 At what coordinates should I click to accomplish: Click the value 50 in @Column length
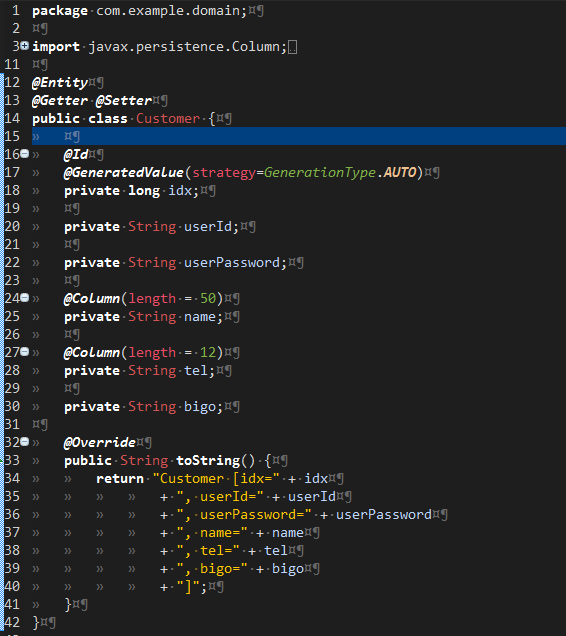click(208, 298)
